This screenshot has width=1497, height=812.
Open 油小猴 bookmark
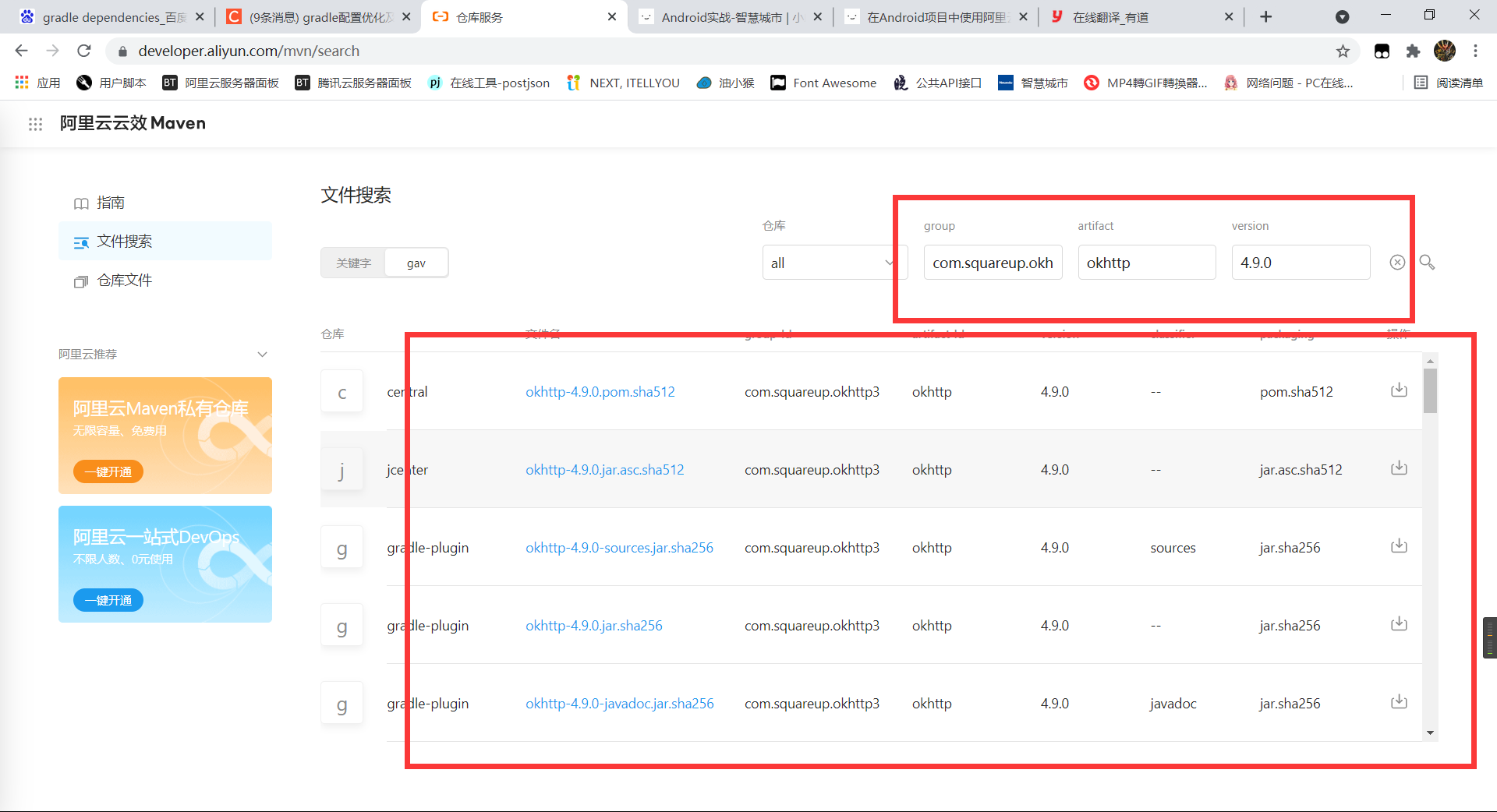(x=725, y=83)
